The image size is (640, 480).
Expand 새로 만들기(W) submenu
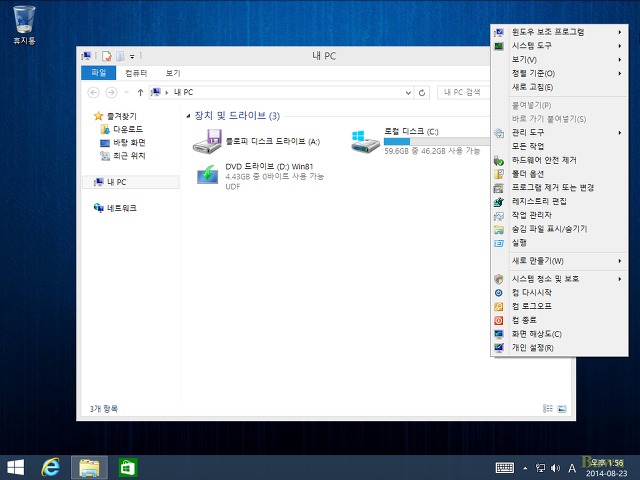point(559,261)
